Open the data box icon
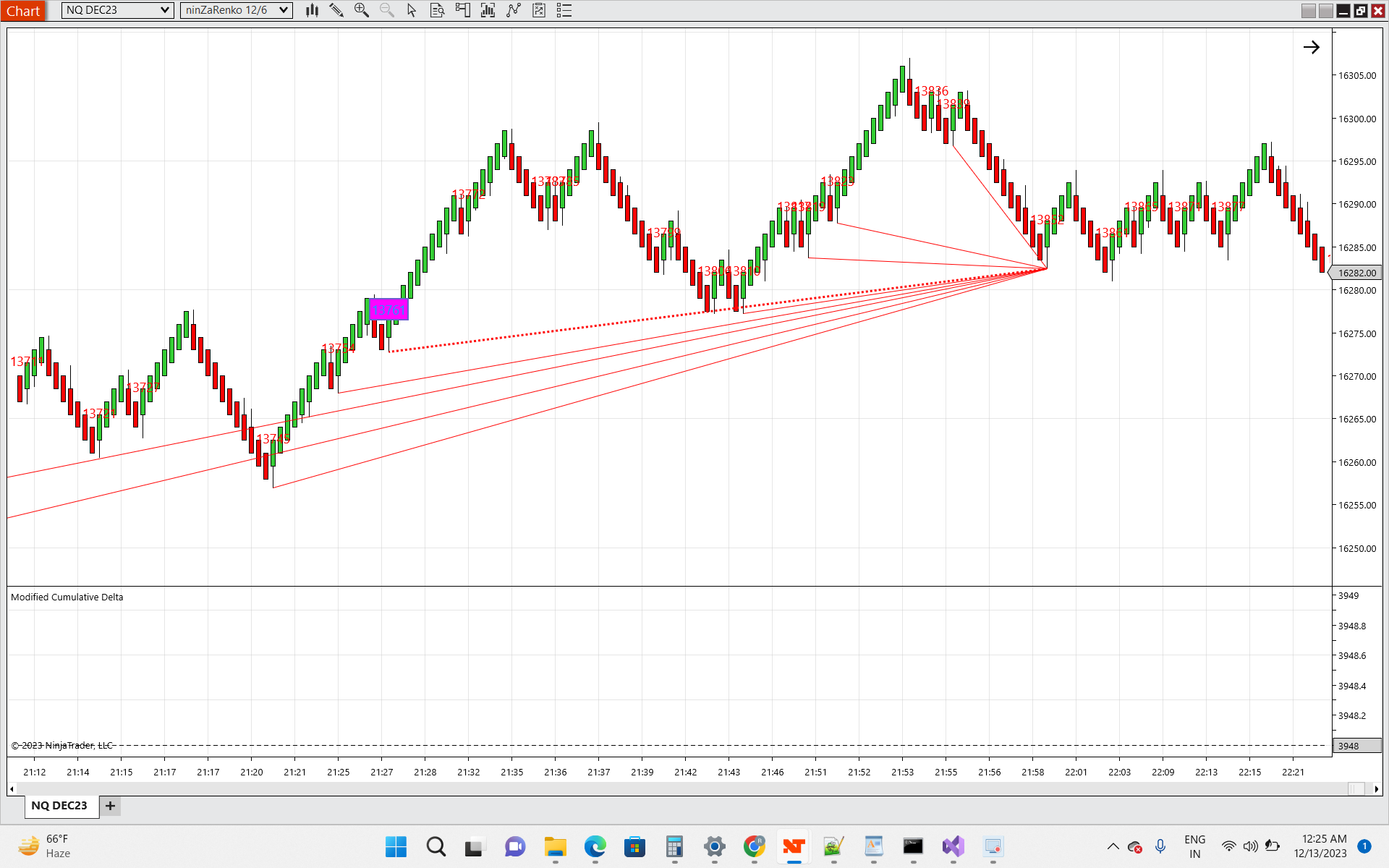The image size is (1389, 868). tap(437, 10)
